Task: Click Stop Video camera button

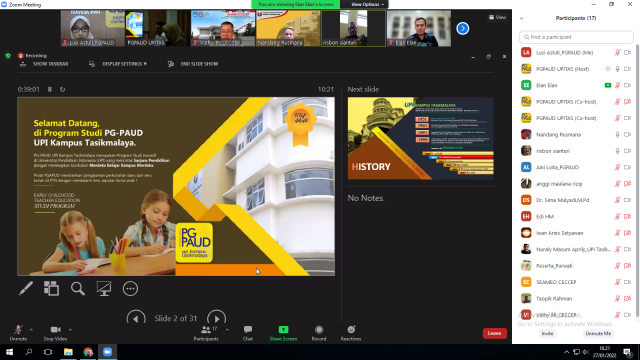Action: tap(55, 333)
